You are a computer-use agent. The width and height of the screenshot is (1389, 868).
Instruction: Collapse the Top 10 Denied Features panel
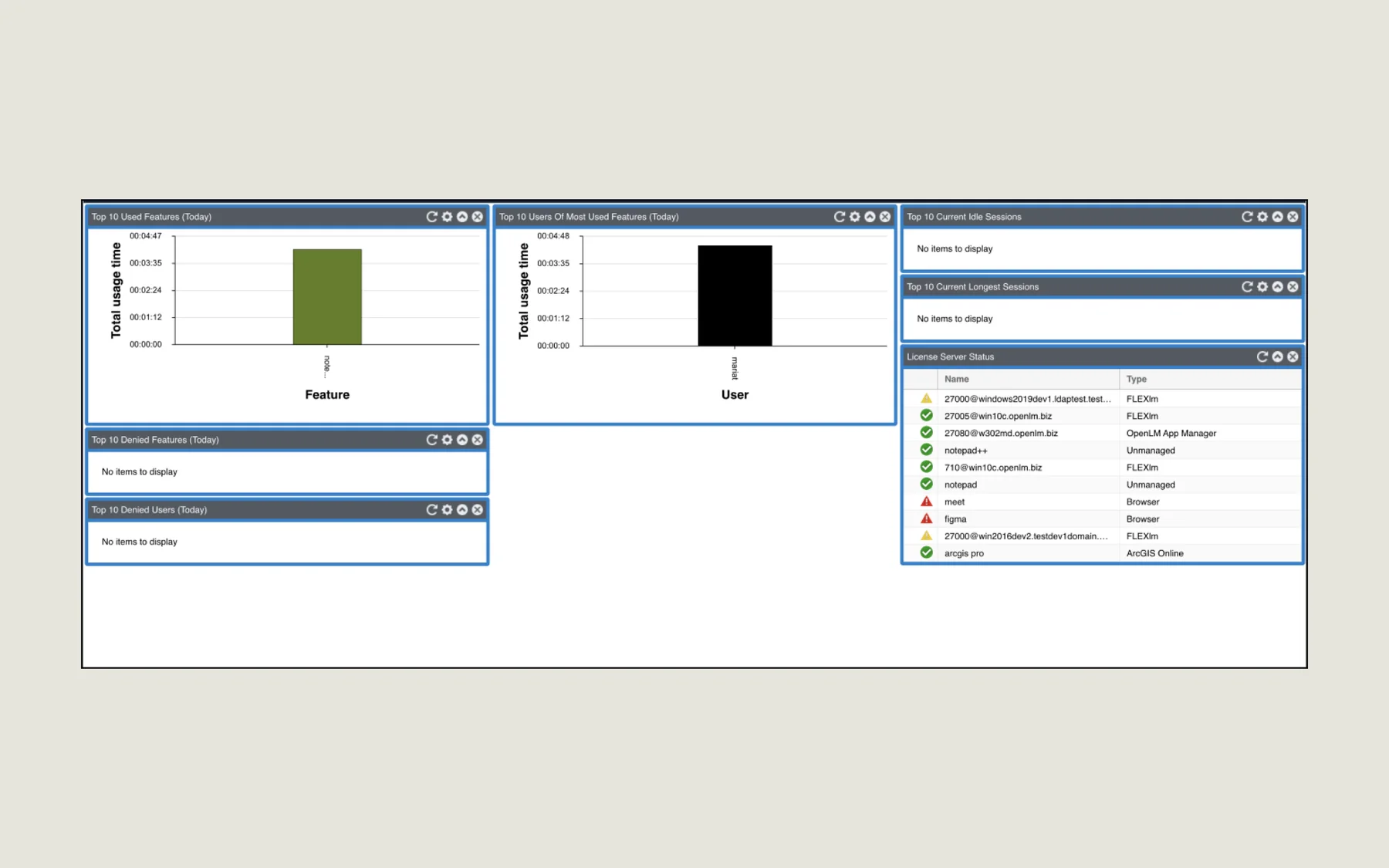click(x=462, y=440)
